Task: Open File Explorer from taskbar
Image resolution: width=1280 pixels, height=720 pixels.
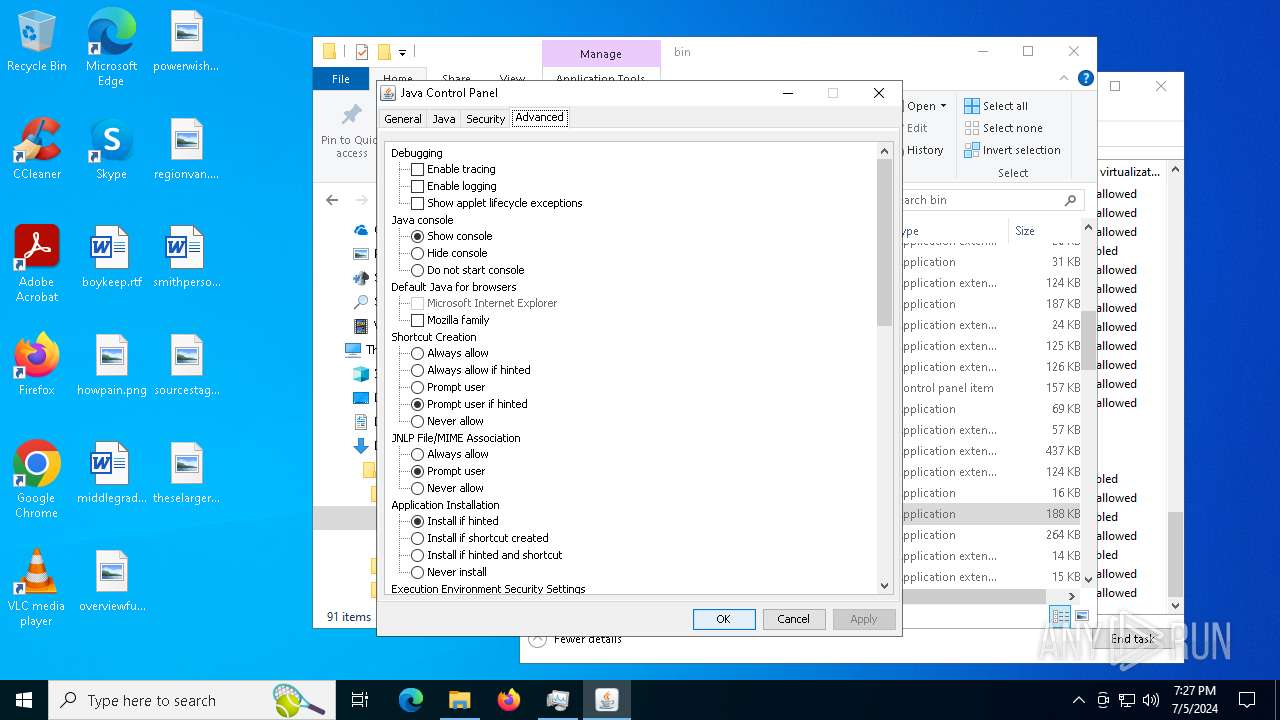Action: (459, 700)
